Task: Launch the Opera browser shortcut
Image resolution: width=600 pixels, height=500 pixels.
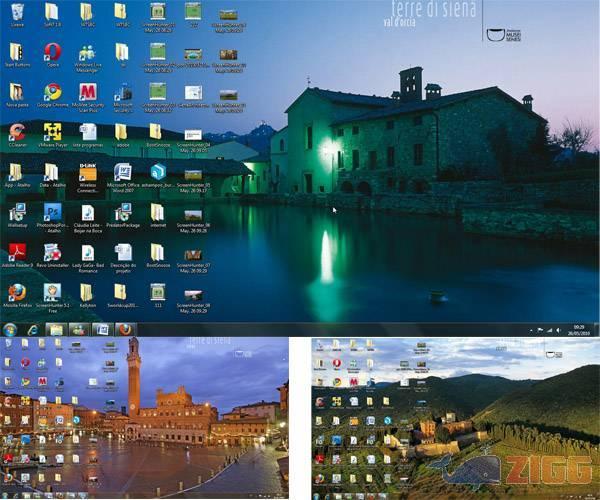Action: click(x=52, y=51)
